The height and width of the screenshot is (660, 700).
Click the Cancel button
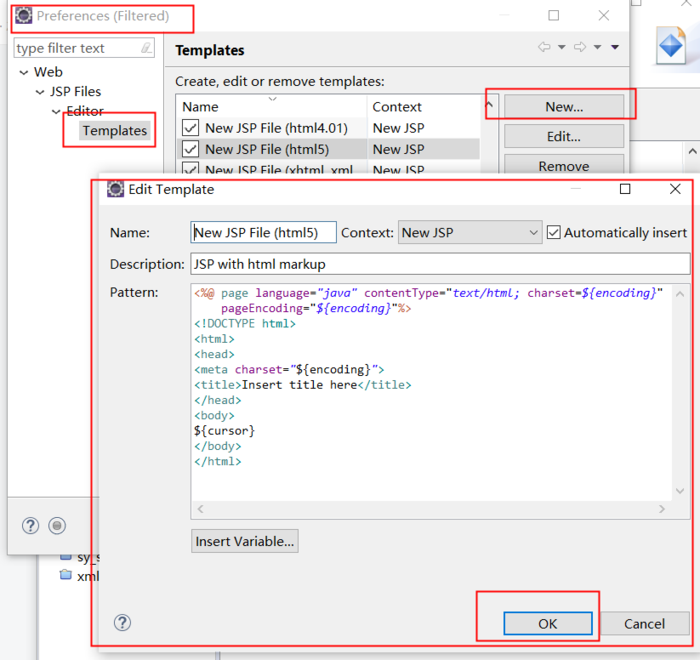pyautogui.click(x=644, y=623)
